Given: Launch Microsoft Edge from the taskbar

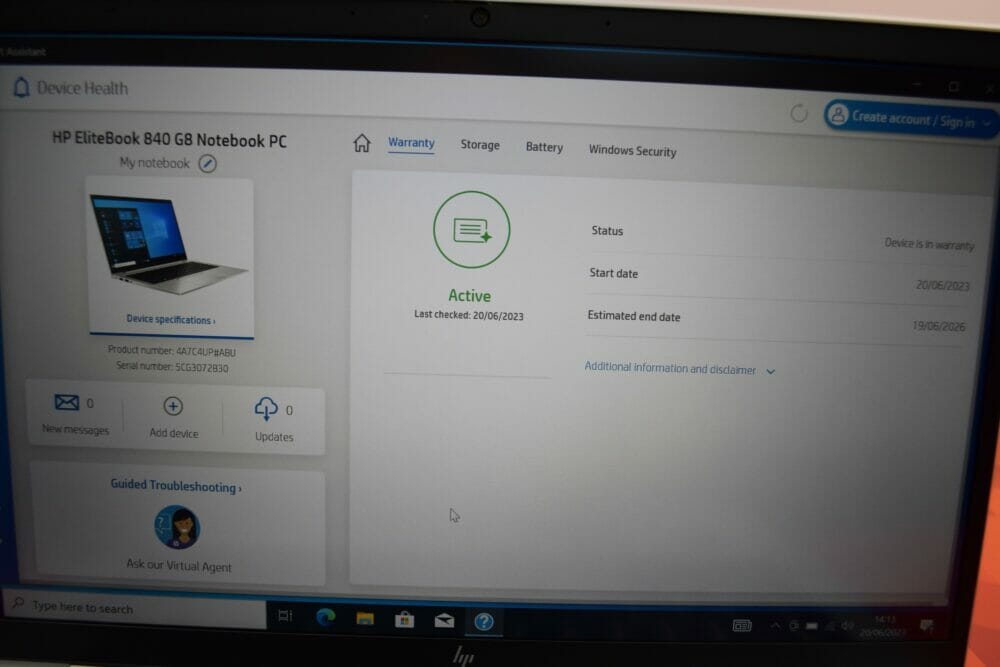Looking at the screenshot, I should click(x=326, y=617).
